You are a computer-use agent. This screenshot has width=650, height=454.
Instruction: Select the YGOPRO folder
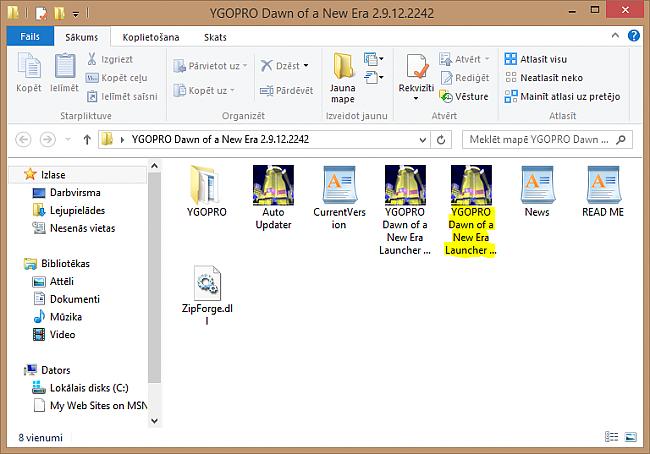click(206, 191)
